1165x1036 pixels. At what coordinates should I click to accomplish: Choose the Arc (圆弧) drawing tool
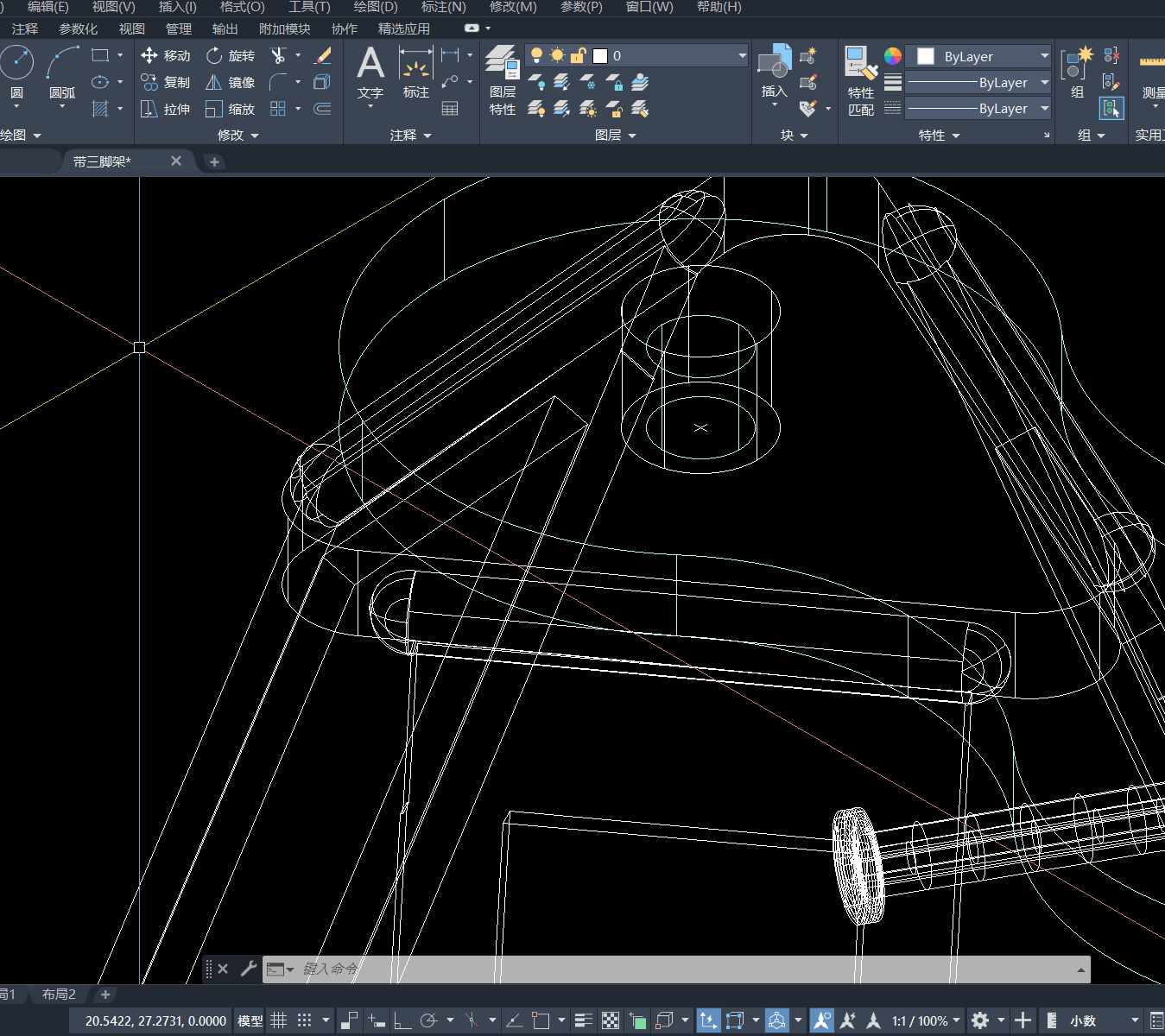click(x=62, y=69)
